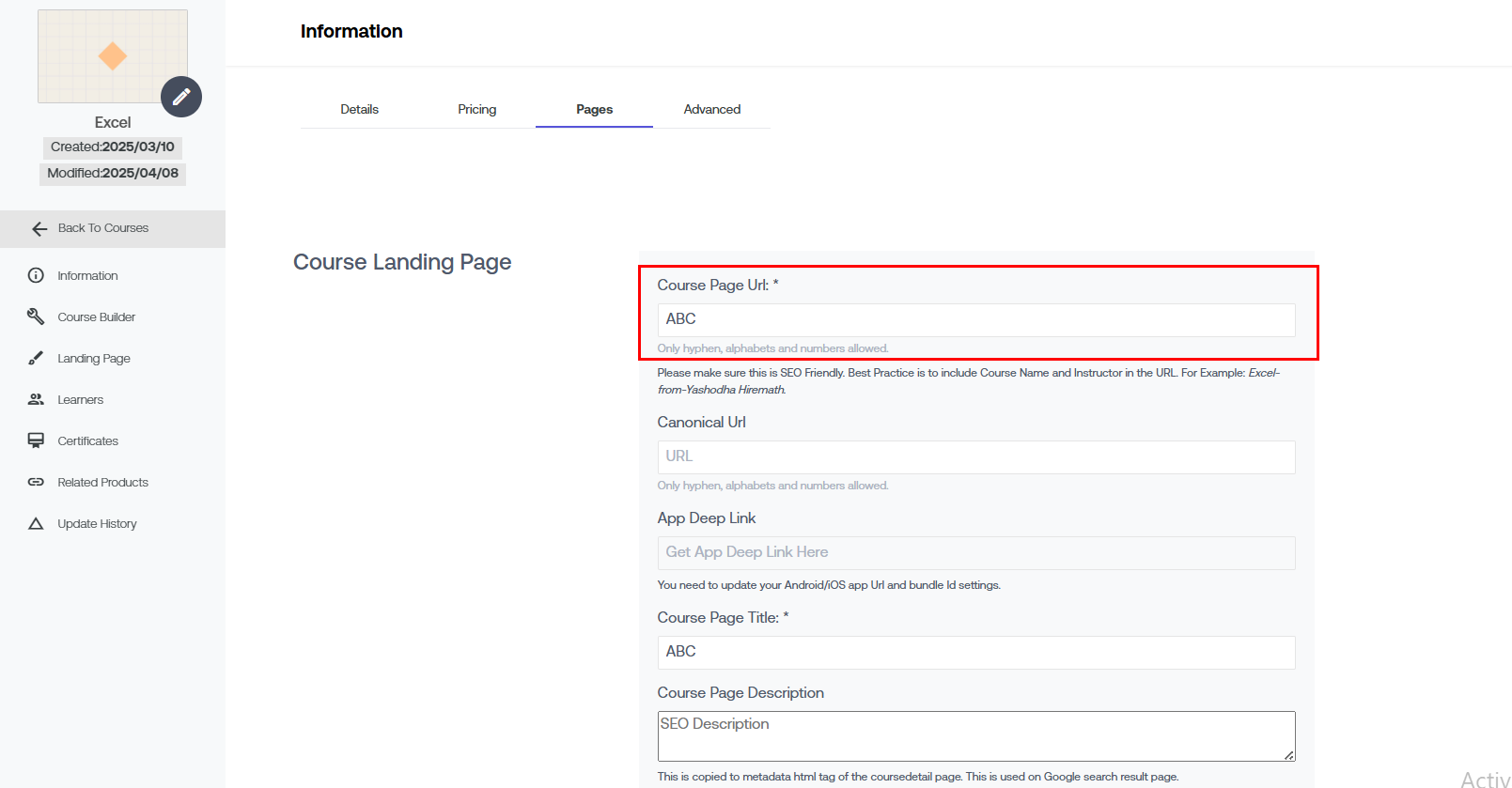Click the pencil edit icon on course thumbnail
1512x788 pixels.
pyautogui.click(x=181, y=97)
